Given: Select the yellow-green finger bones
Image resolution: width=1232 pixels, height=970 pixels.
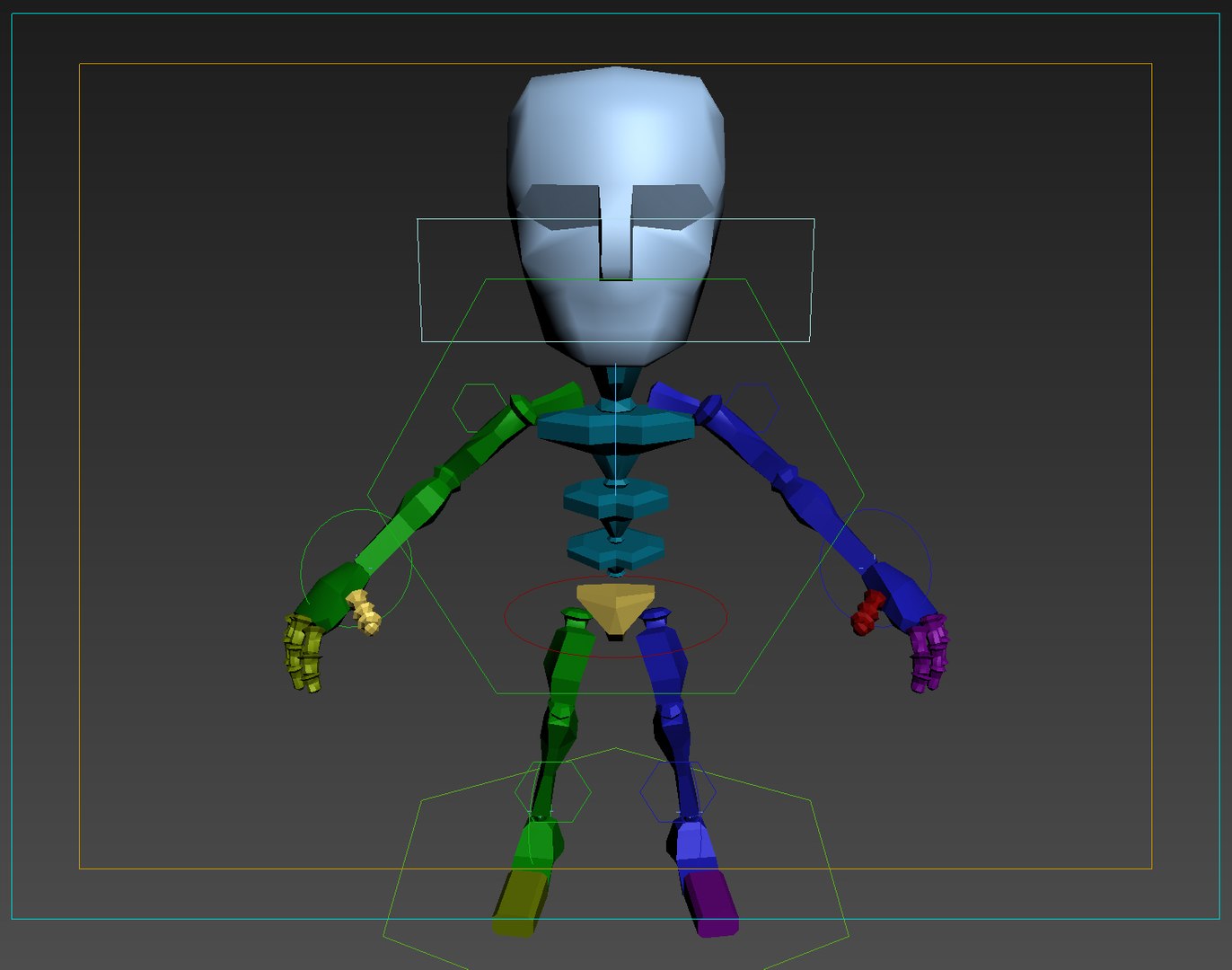Looking at the screenshot, I should (303, 653).
